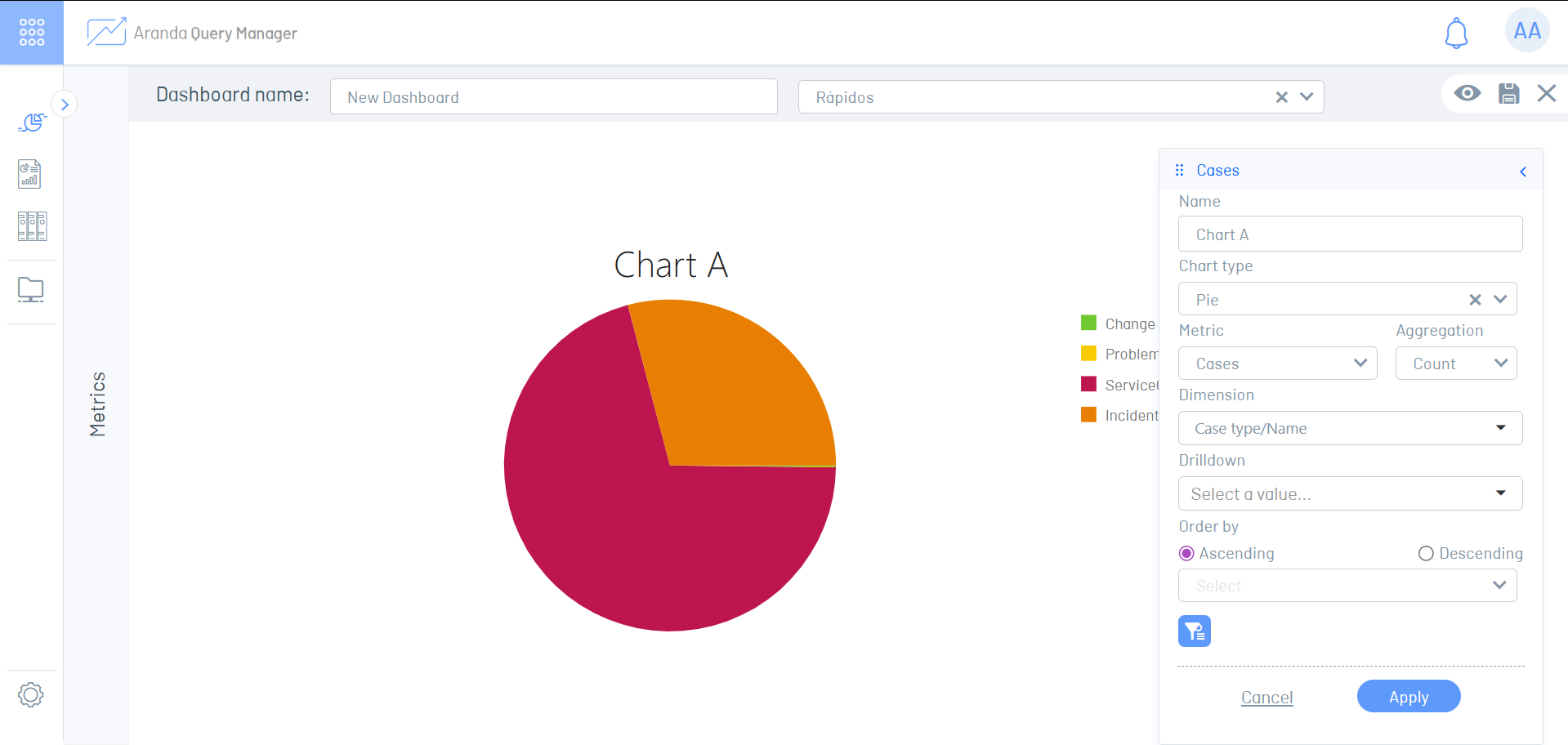Click the Apply button

coord(1408,697)
